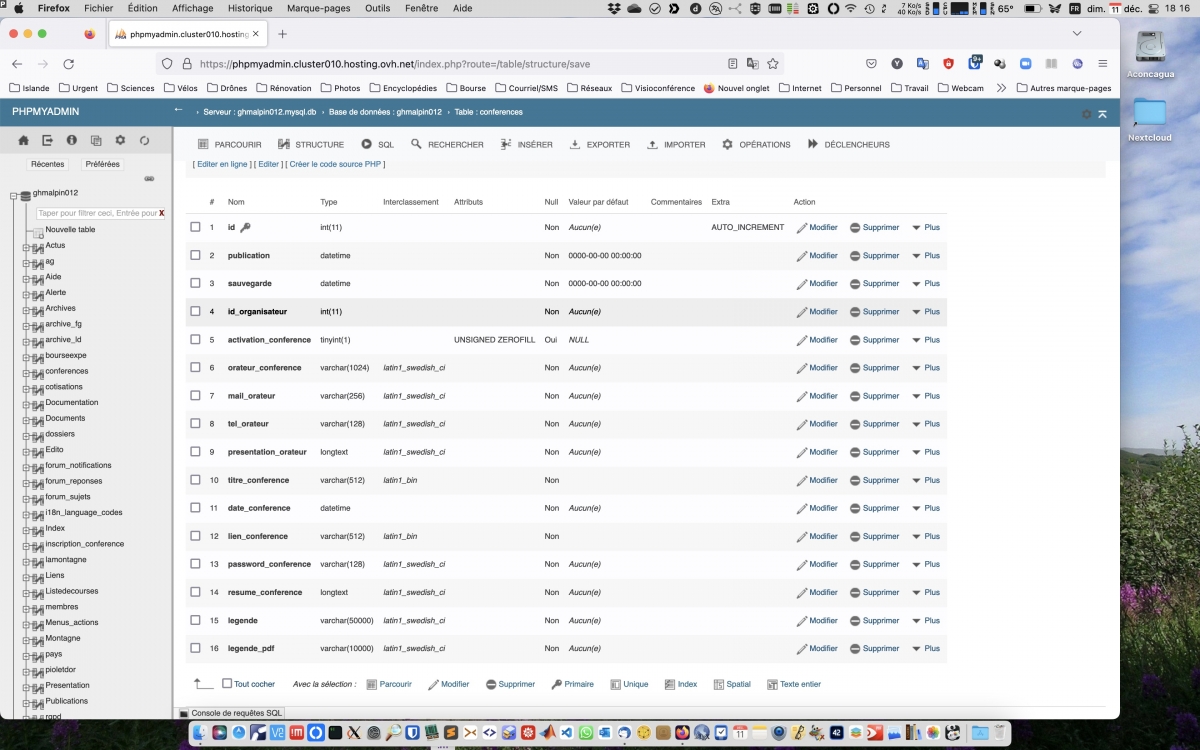
Task: Open the Plus dropdown for resume_conference
Action: 926,592
